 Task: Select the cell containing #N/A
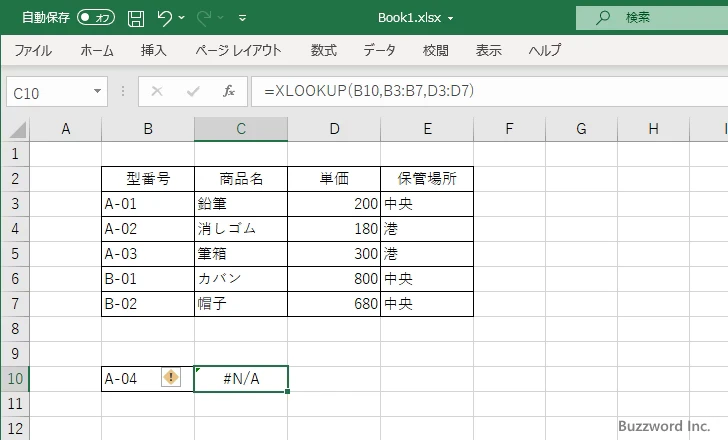(x=241, y=379)
